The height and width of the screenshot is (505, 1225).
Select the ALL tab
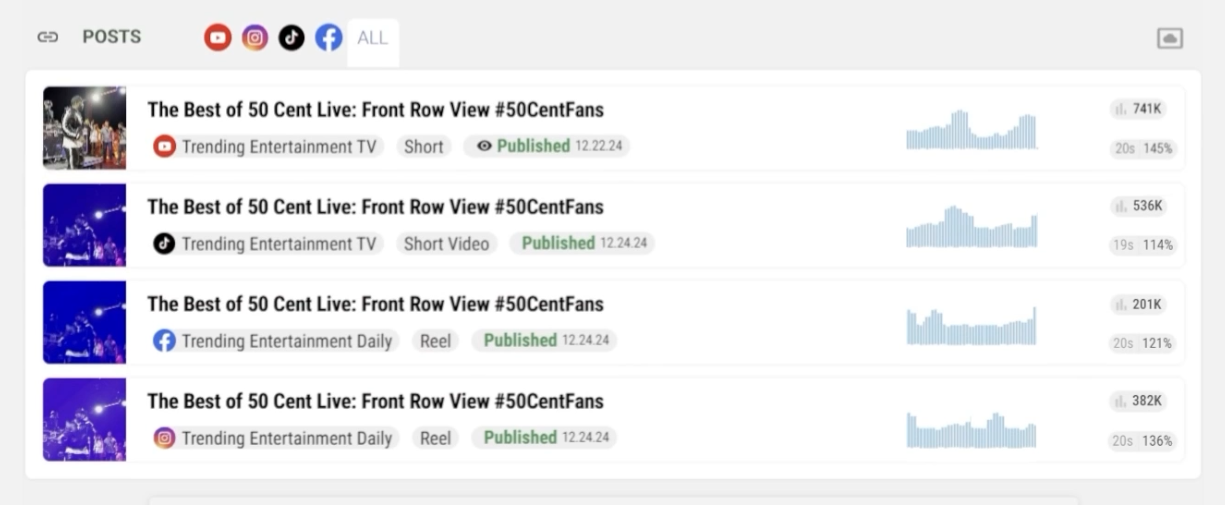coord(372,39)
